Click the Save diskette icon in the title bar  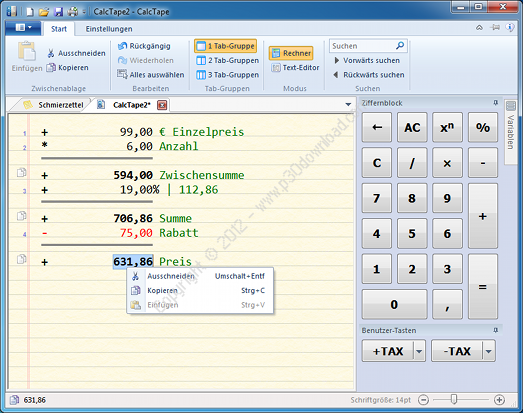[x=59, y=12]
